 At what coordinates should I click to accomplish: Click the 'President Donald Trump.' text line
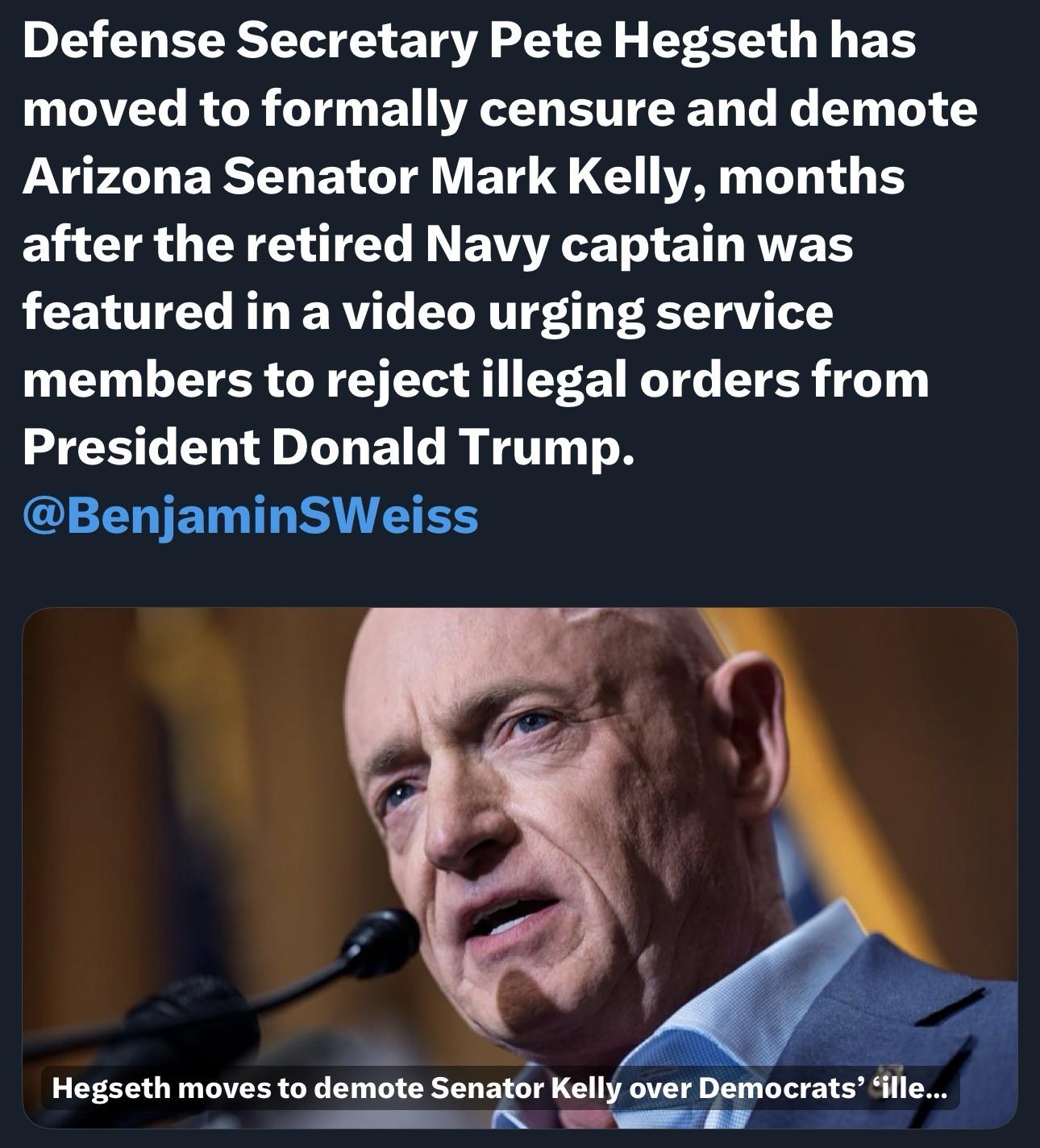point(330,448)
